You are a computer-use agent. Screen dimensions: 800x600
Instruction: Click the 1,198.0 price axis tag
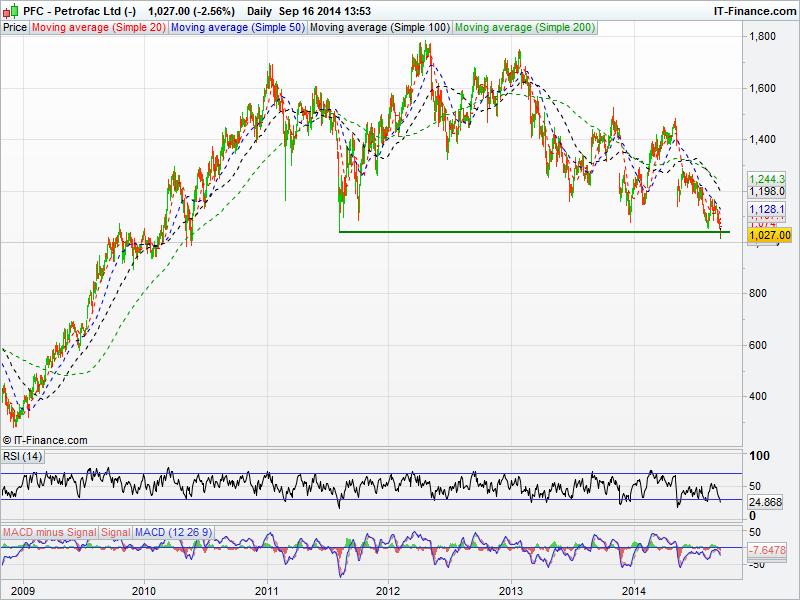(767, 191)
